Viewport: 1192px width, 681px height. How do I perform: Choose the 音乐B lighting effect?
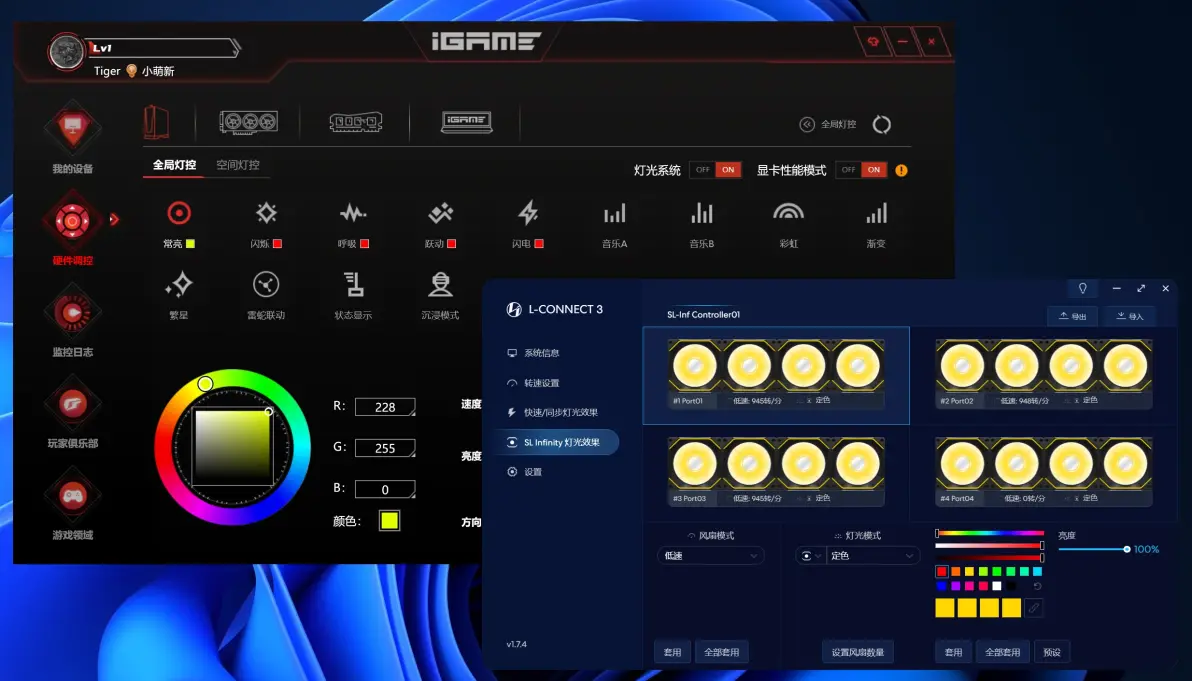(x=702, y=224)
